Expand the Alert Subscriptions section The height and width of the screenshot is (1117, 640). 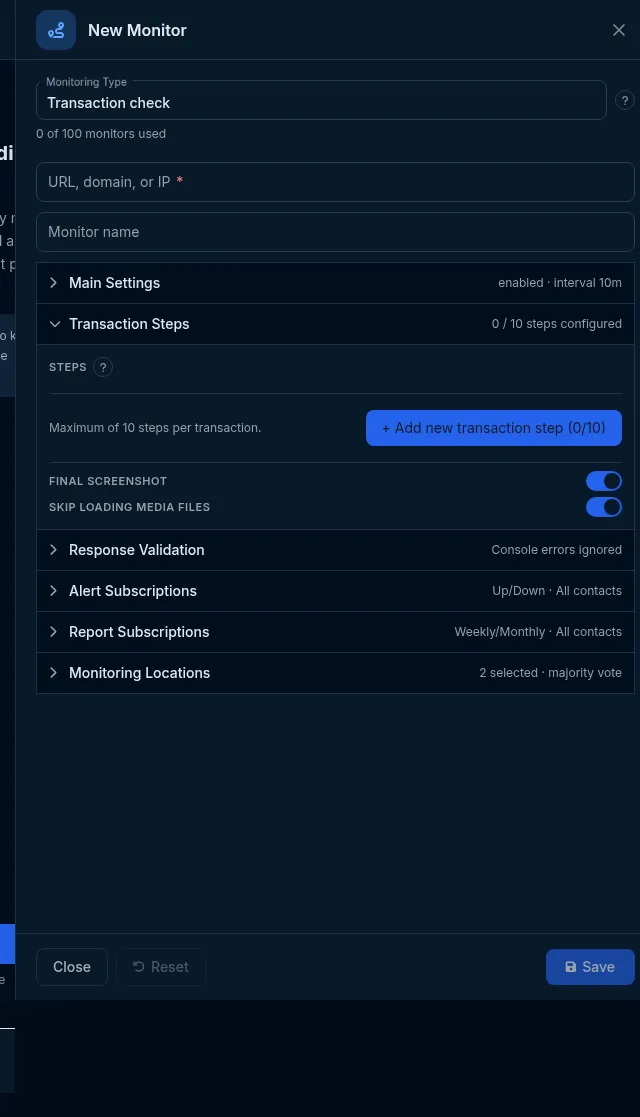click(335, 591)
